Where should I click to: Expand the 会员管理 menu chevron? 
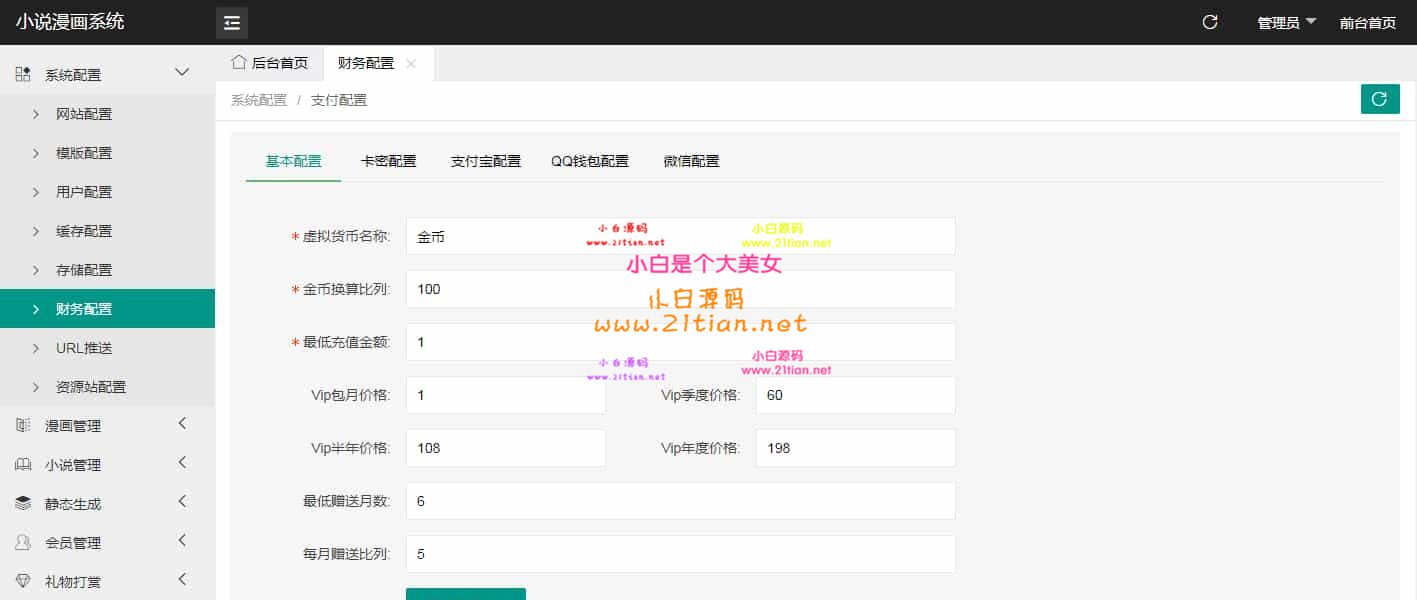pyautogui.click(x=182, y=541)
